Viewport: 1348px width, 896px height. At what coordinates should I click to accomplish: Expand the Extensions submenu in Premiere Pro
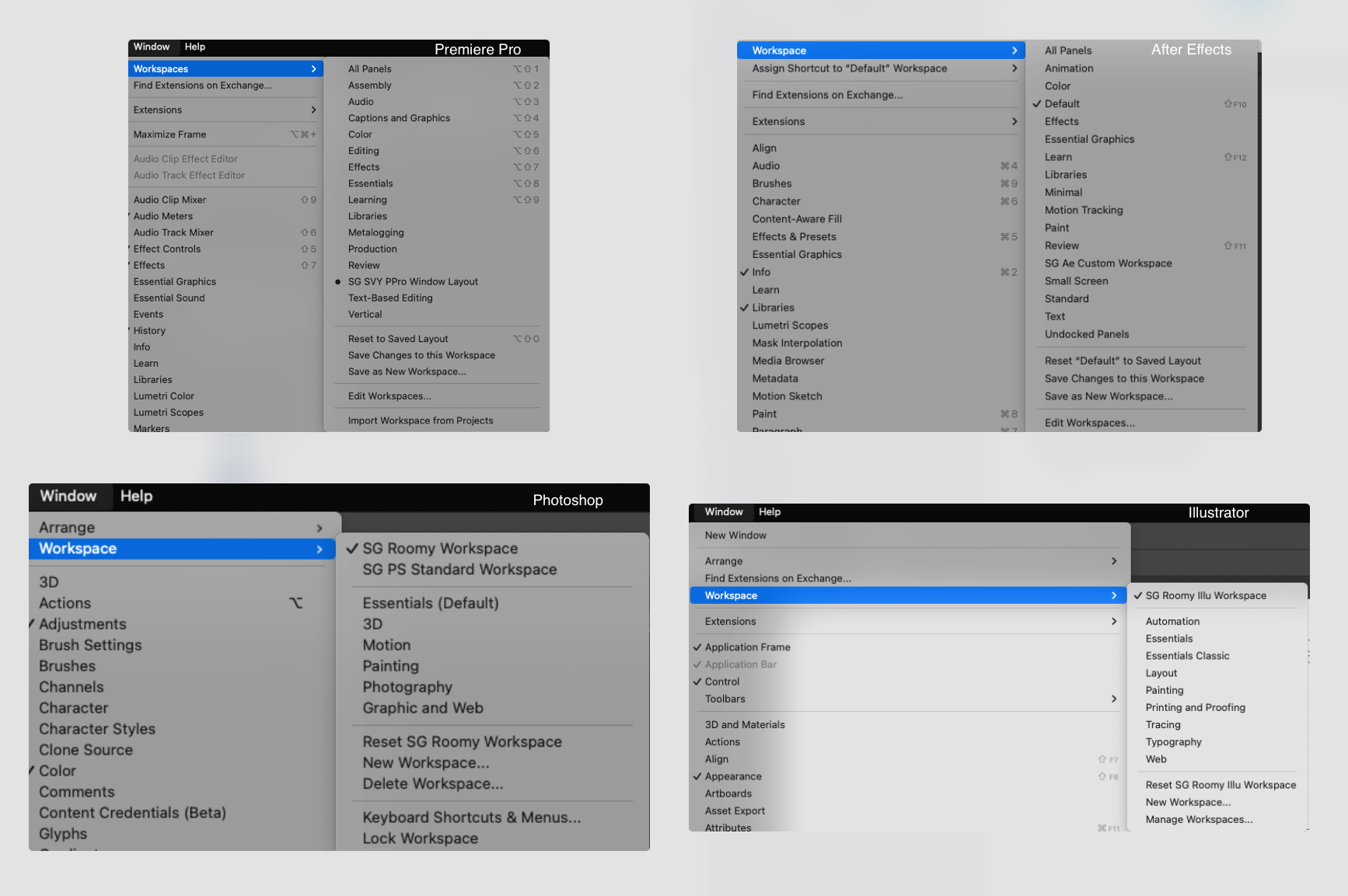pyautogui.click(x=157, y=110)
